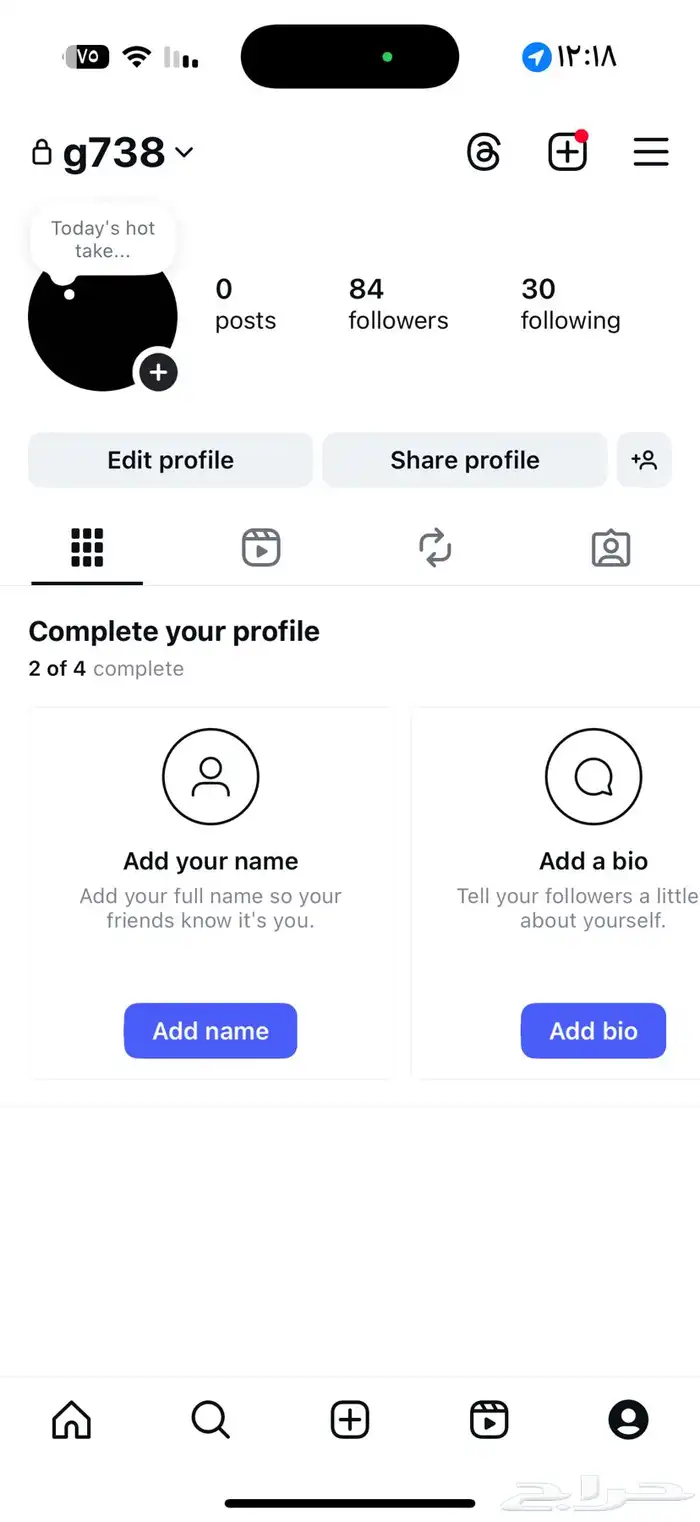
Task: Click the Share profile button
Action: coord(464,460)
